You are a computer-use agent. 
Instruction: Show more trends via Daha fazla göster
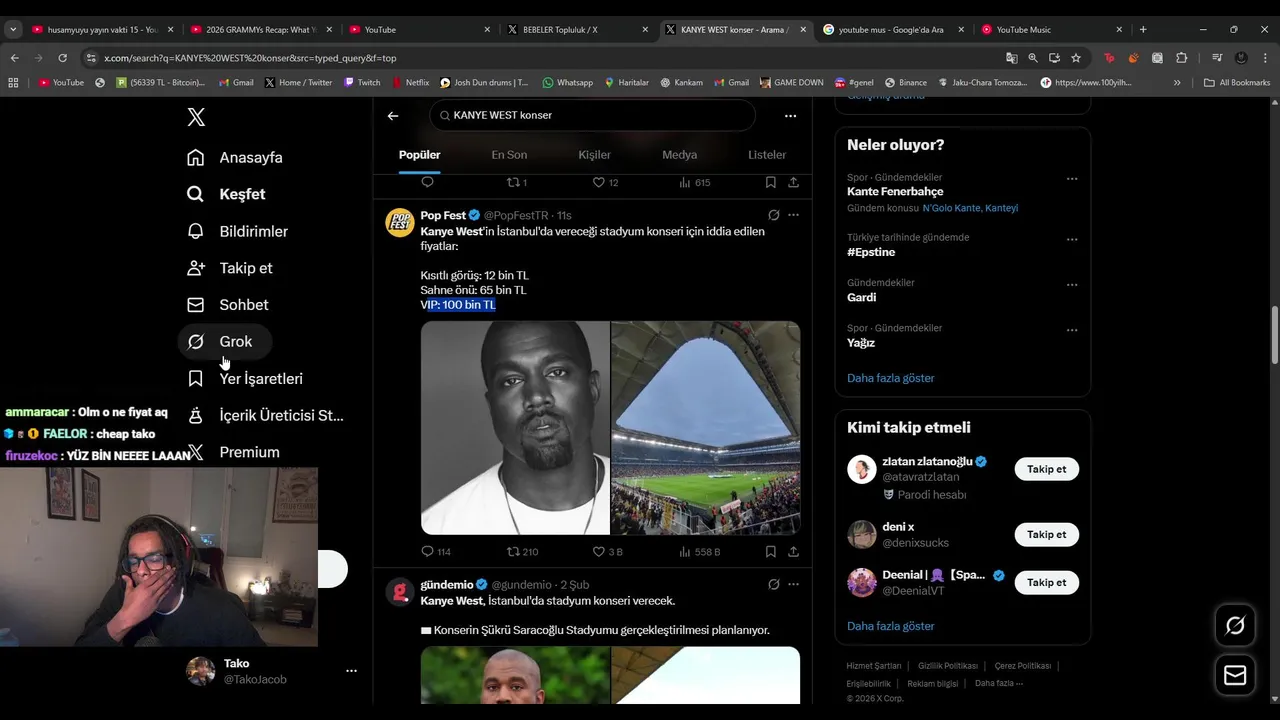[x=890, y=378]
